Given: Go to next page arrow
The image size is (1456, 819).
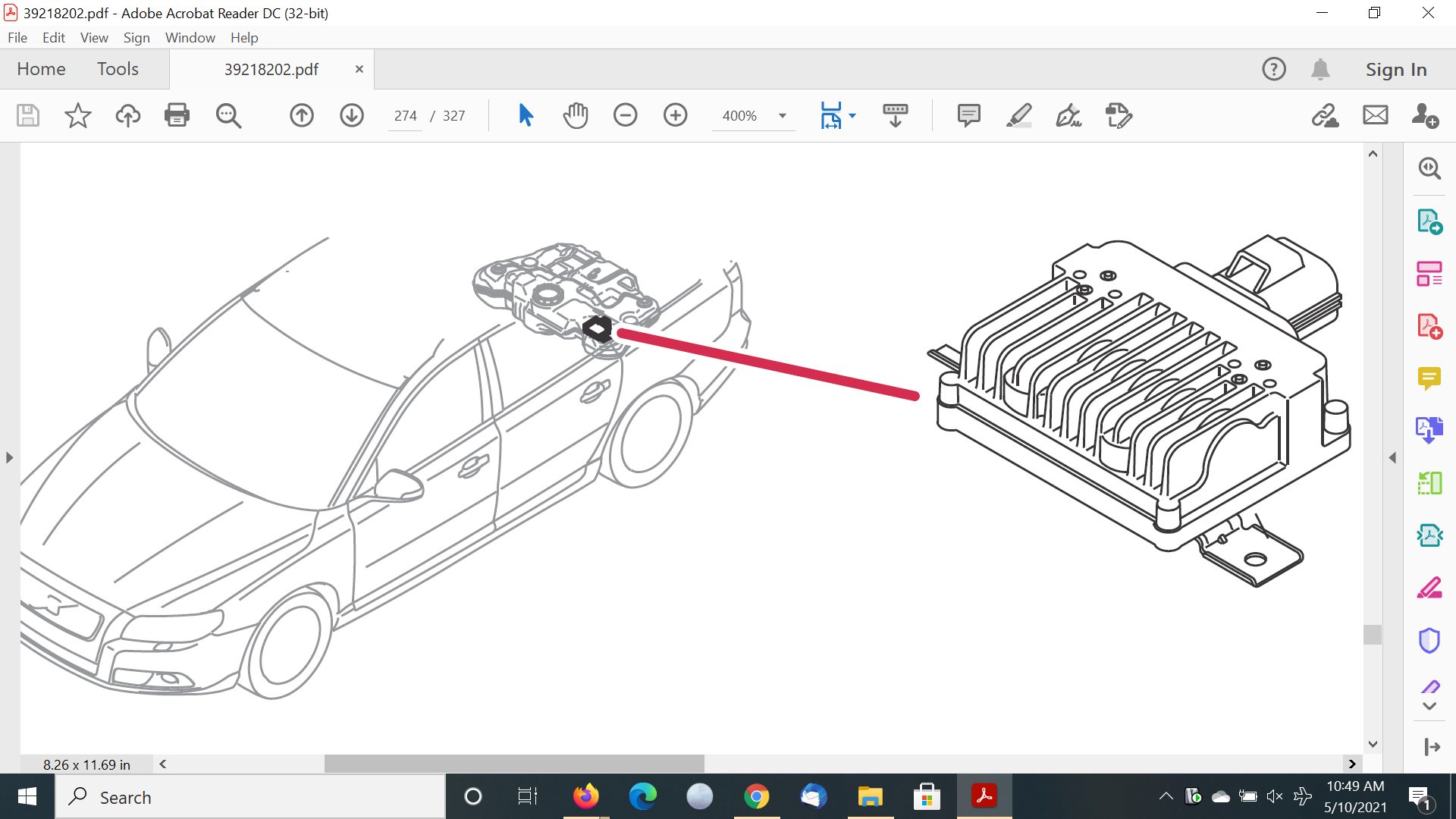Looking at the screenshot, I should (x=352, y=115).
